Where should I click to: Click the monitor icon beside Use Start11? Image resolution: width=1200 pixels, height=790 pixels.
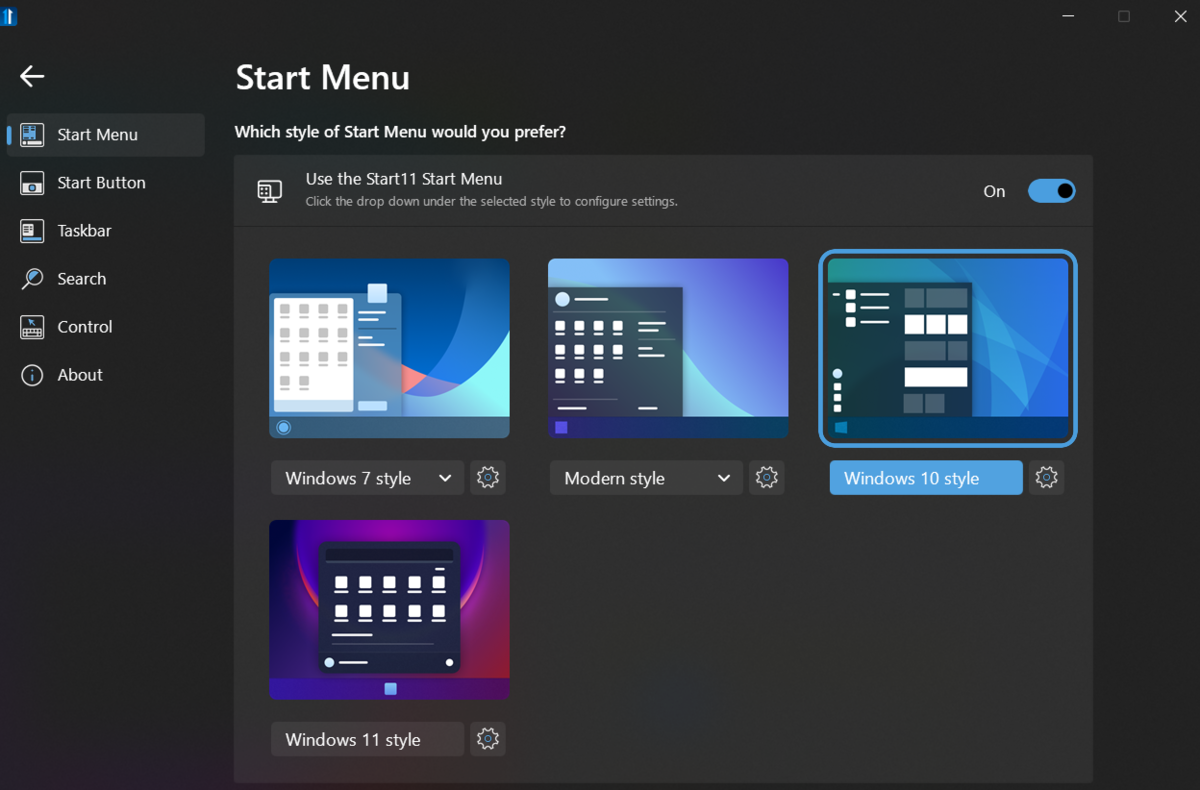(269, 191)
